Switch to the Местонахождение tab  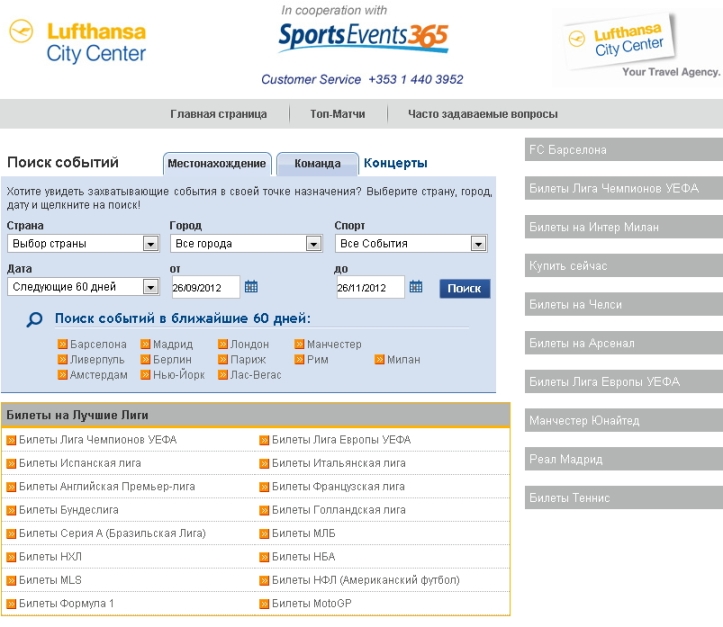(x=217, y=164)
